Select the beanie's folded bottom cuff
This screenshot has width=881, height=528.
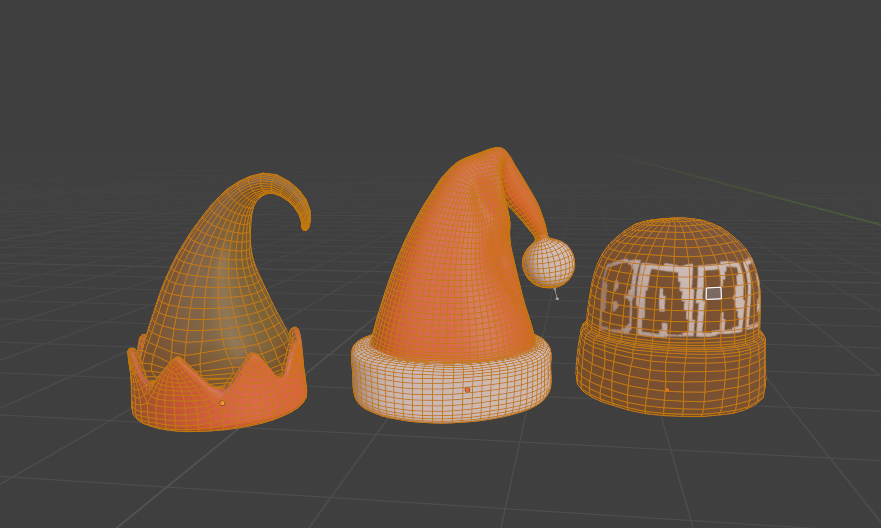click(671, 371)
